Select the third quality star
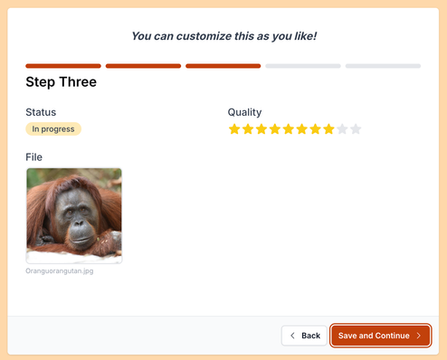This screenshot has height=360, width=447. [261, 129]
